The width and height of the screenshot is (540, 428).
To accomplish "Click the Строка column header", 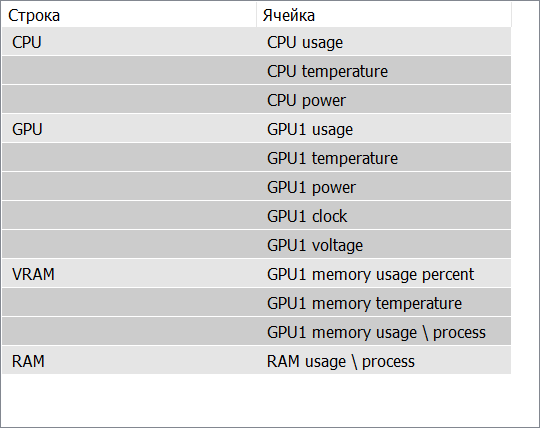I will pos(129,15).
